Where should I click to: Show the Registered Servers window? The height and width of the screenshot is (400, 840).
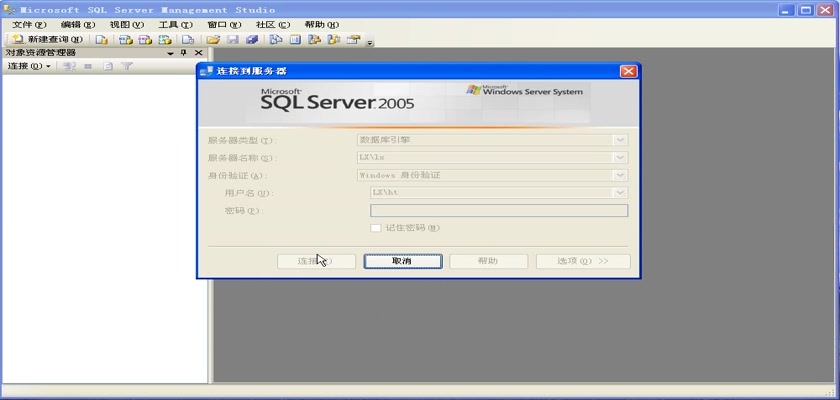pos(276,40)
